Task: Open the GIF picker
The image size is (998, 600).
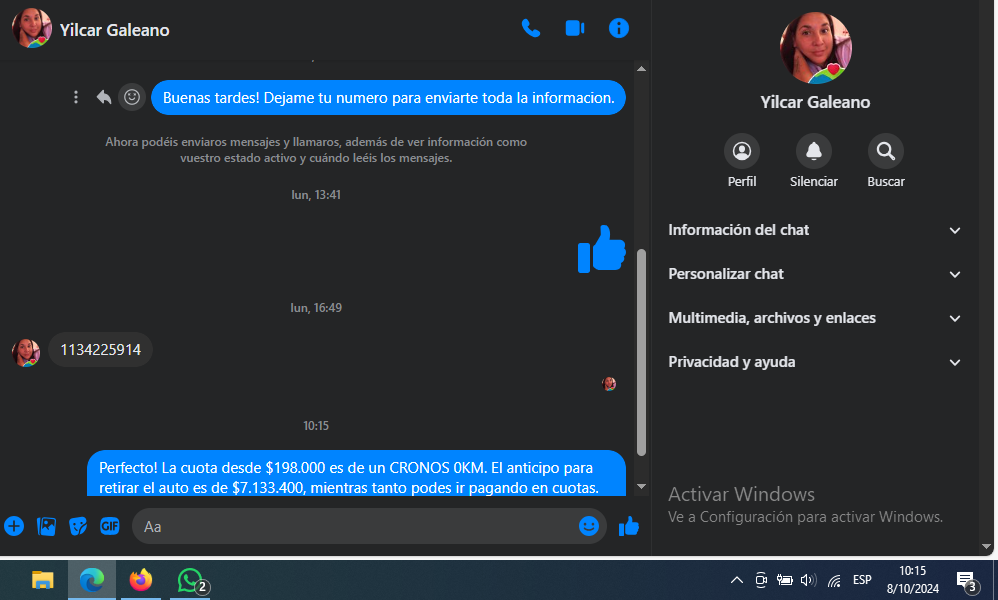Action: coord(109,527)
